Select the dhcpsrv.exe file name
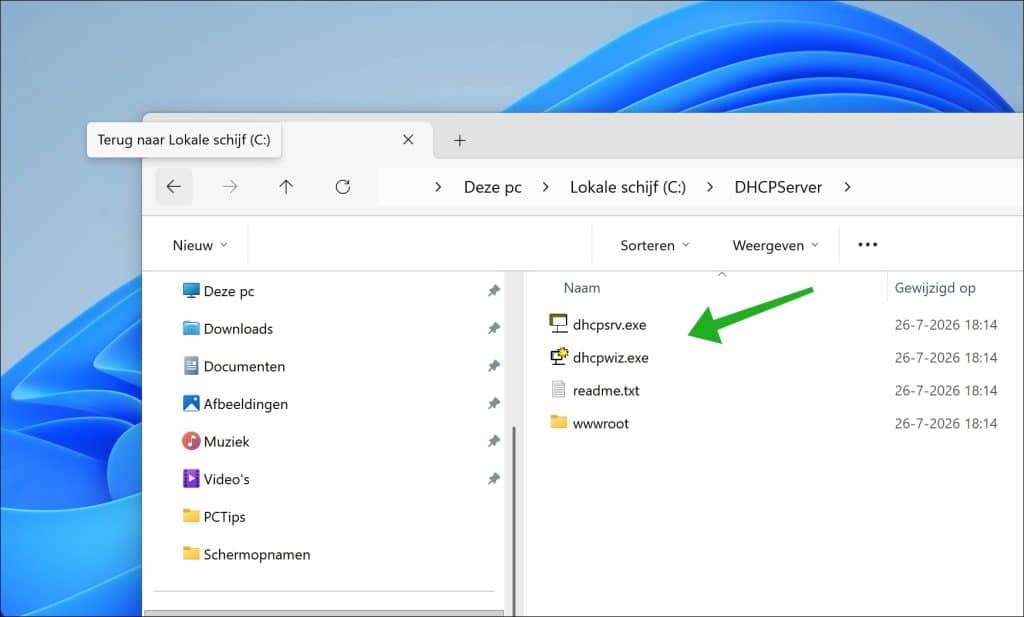This screenshot has height=617, width=1024. pyautogui.click(x=609, y=324)
